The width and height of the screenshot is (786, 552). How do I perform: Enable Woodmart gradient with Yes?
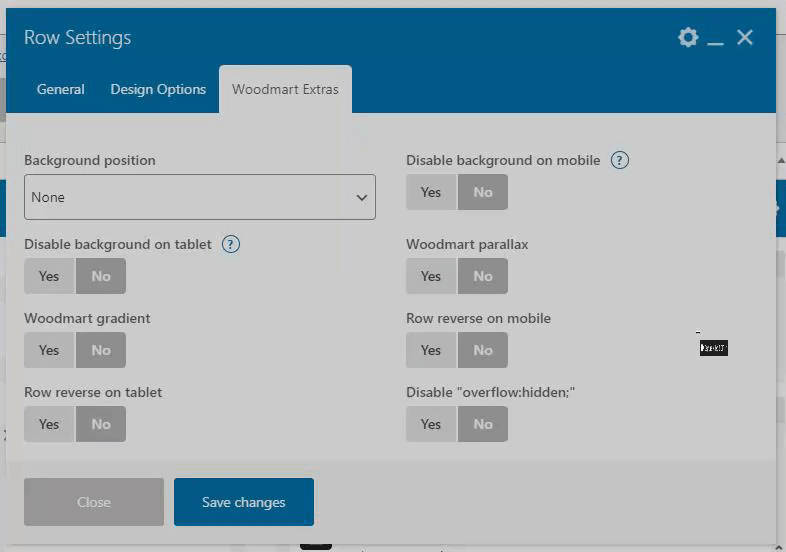coord(49,350)
